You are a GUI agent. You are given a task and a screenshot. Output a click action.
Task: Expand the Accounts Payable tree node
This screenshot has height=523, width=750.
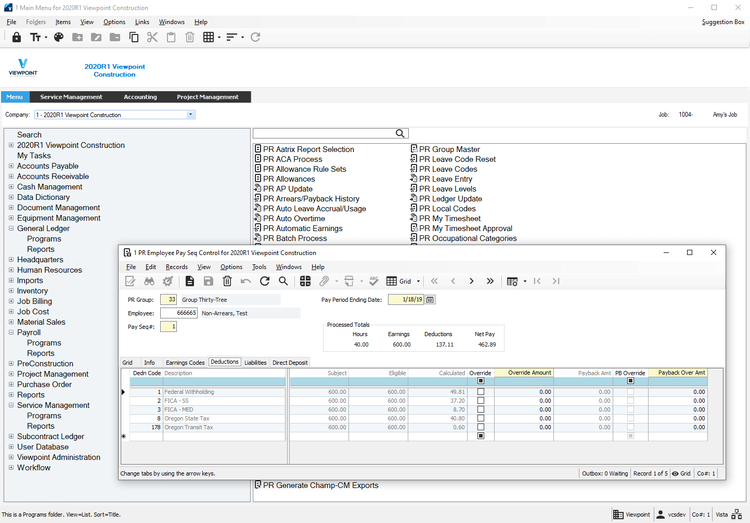[11, 166]
